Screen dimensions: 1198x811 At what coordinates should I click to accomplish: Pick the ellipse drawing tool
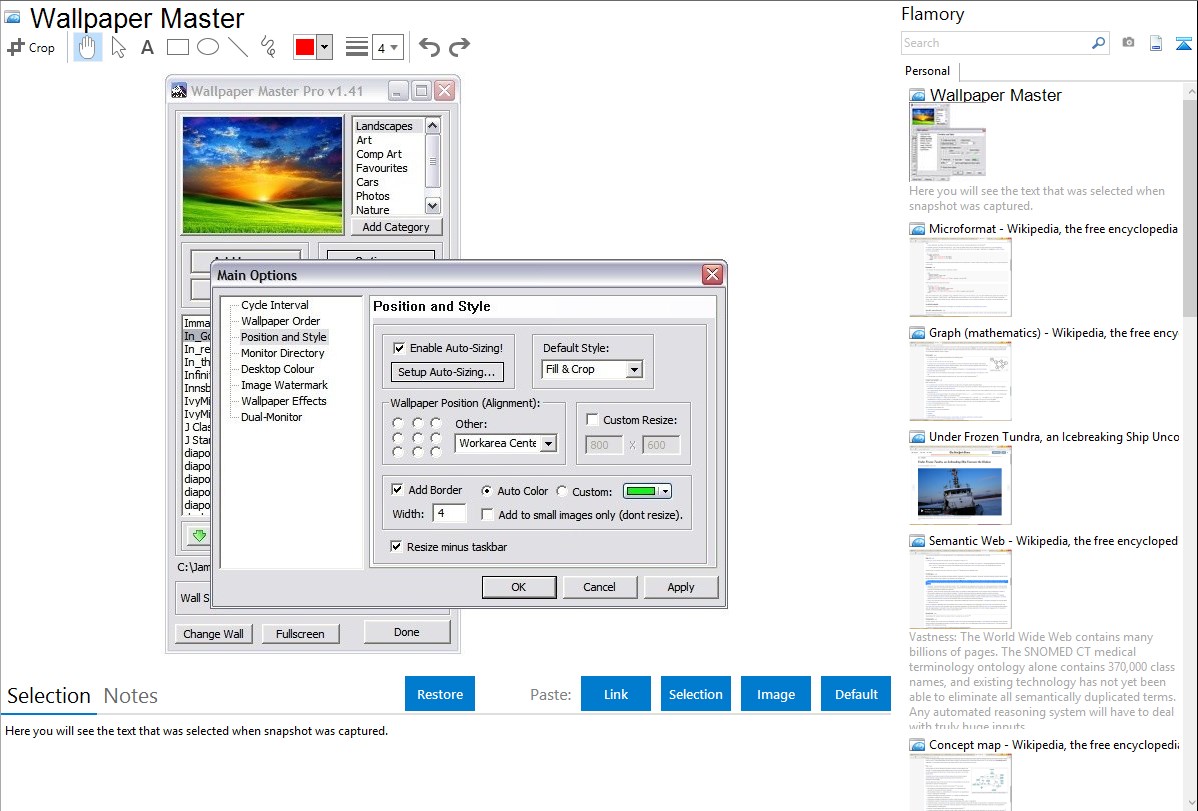207,47
